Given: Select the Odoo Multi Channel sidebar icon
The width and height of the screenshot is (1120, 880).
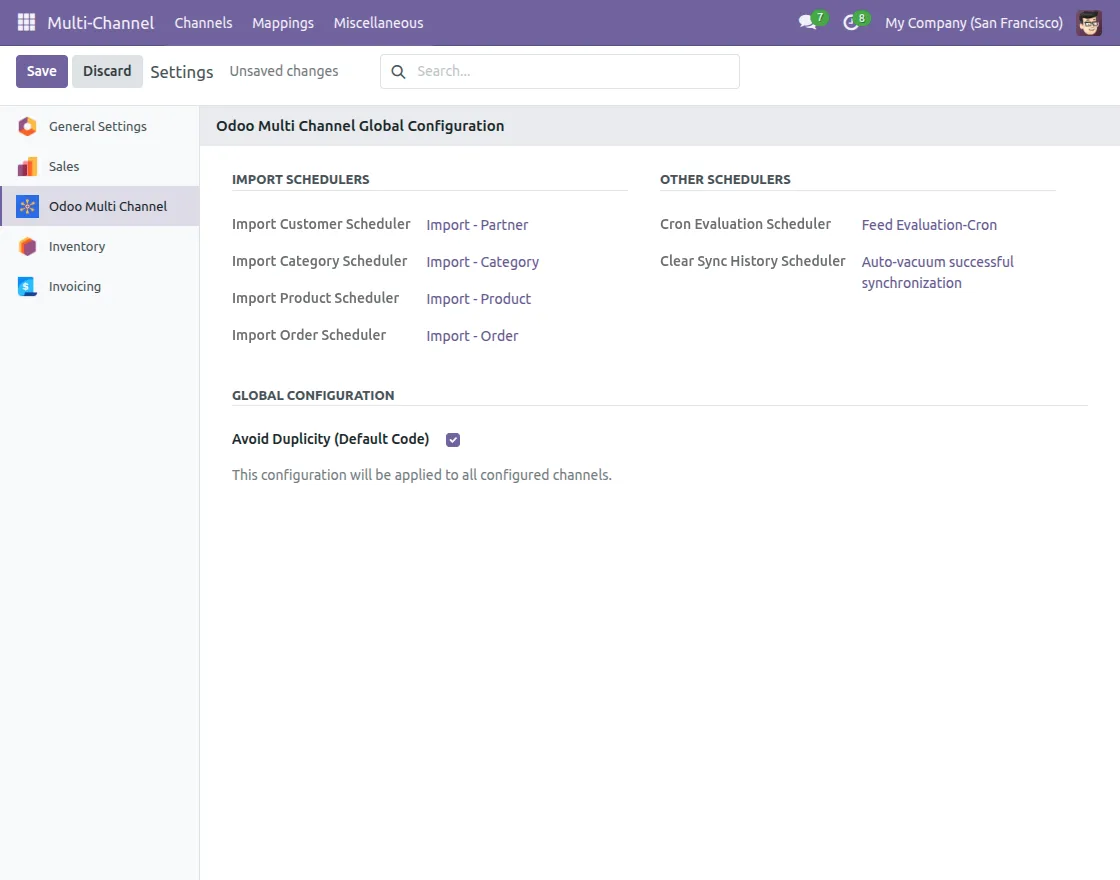Looking at the screenshot, I should coord(29,206).
